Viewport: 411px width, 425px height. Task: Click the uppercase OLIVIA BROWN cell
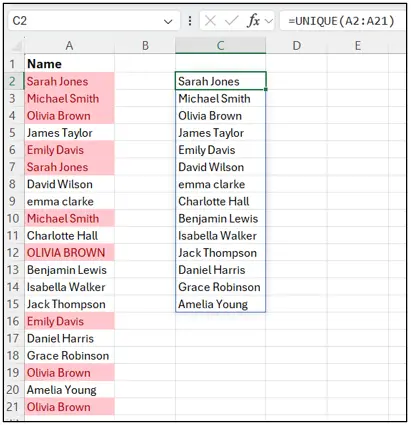(x=69, y=252)
